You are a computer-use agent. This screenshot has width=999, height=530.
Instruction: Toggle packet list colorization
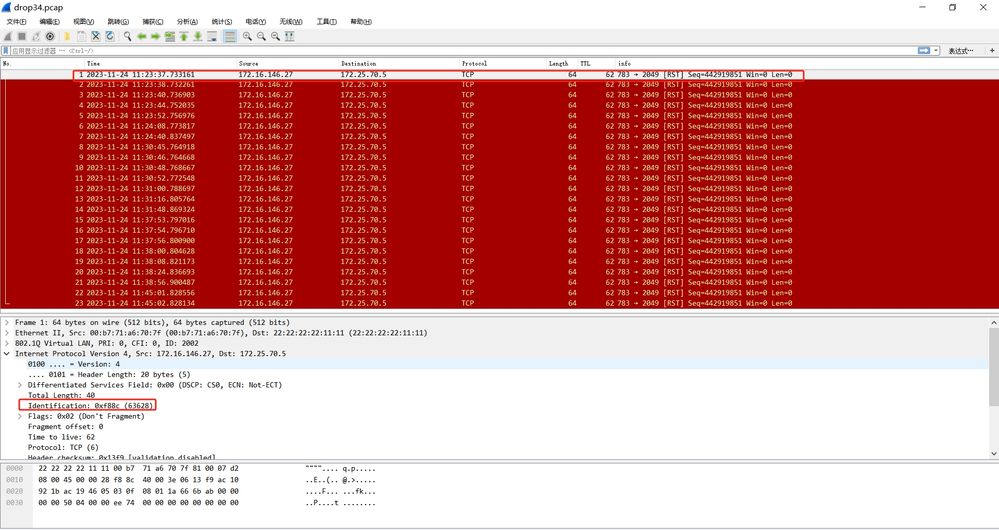pyautogui.click(x=230, y=36)
